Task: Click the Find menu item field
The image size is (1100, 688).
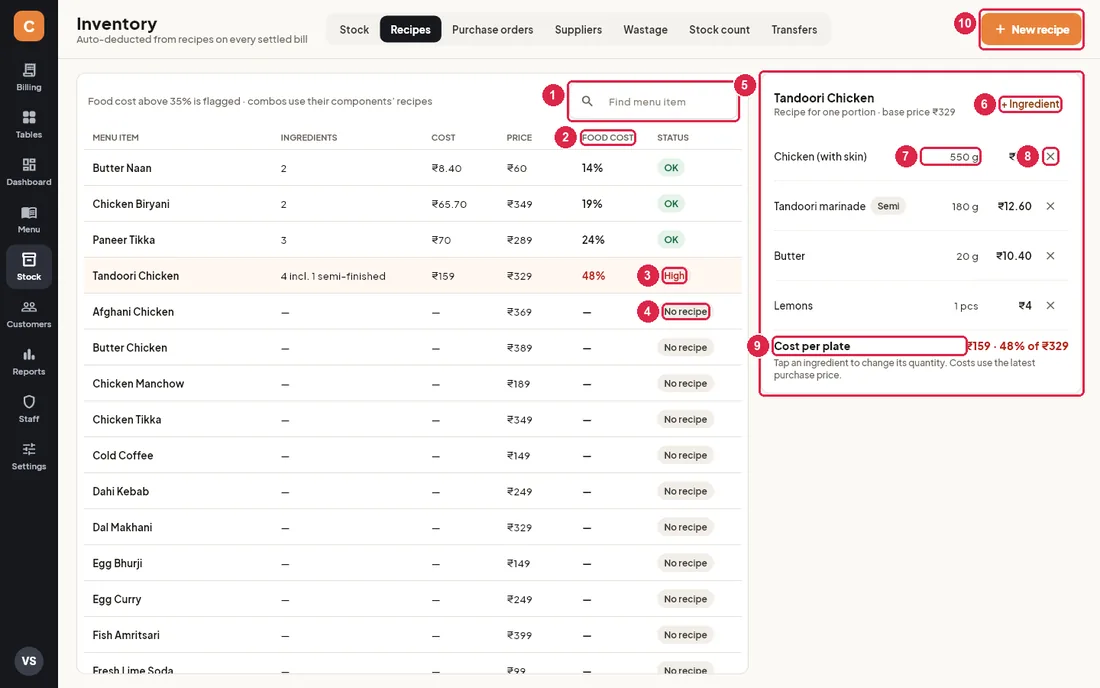Action: [653, 102]
